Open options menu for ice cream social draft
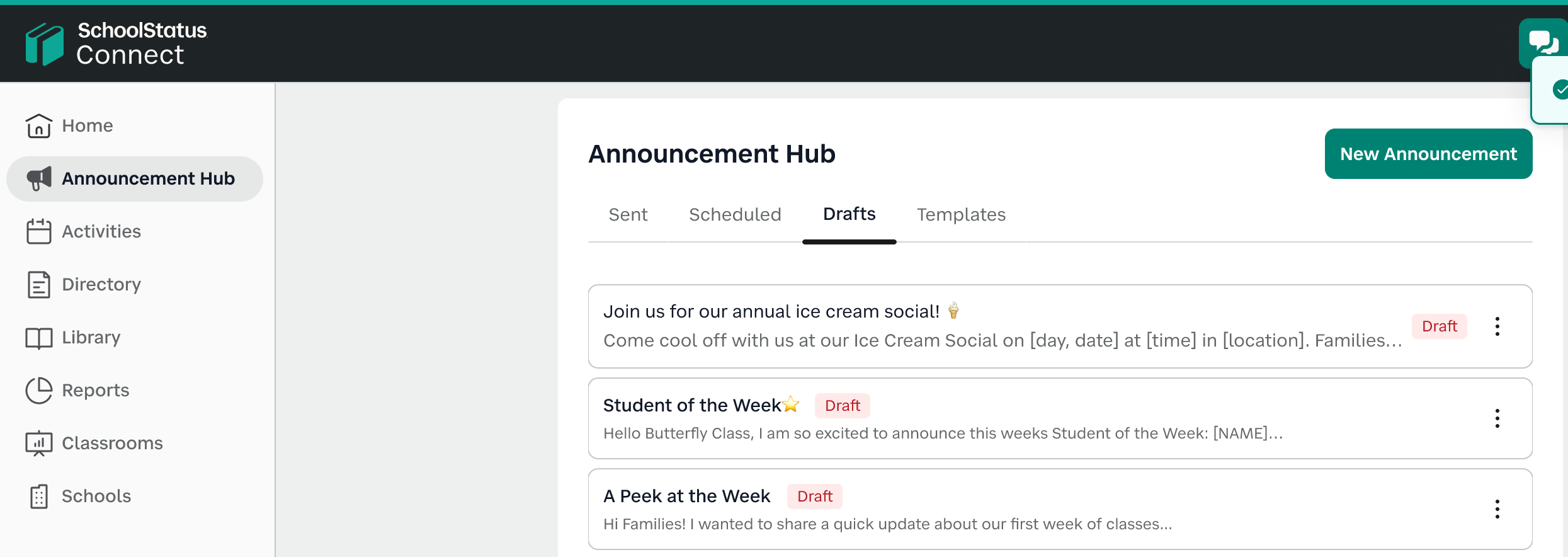 pos(1497,326)
